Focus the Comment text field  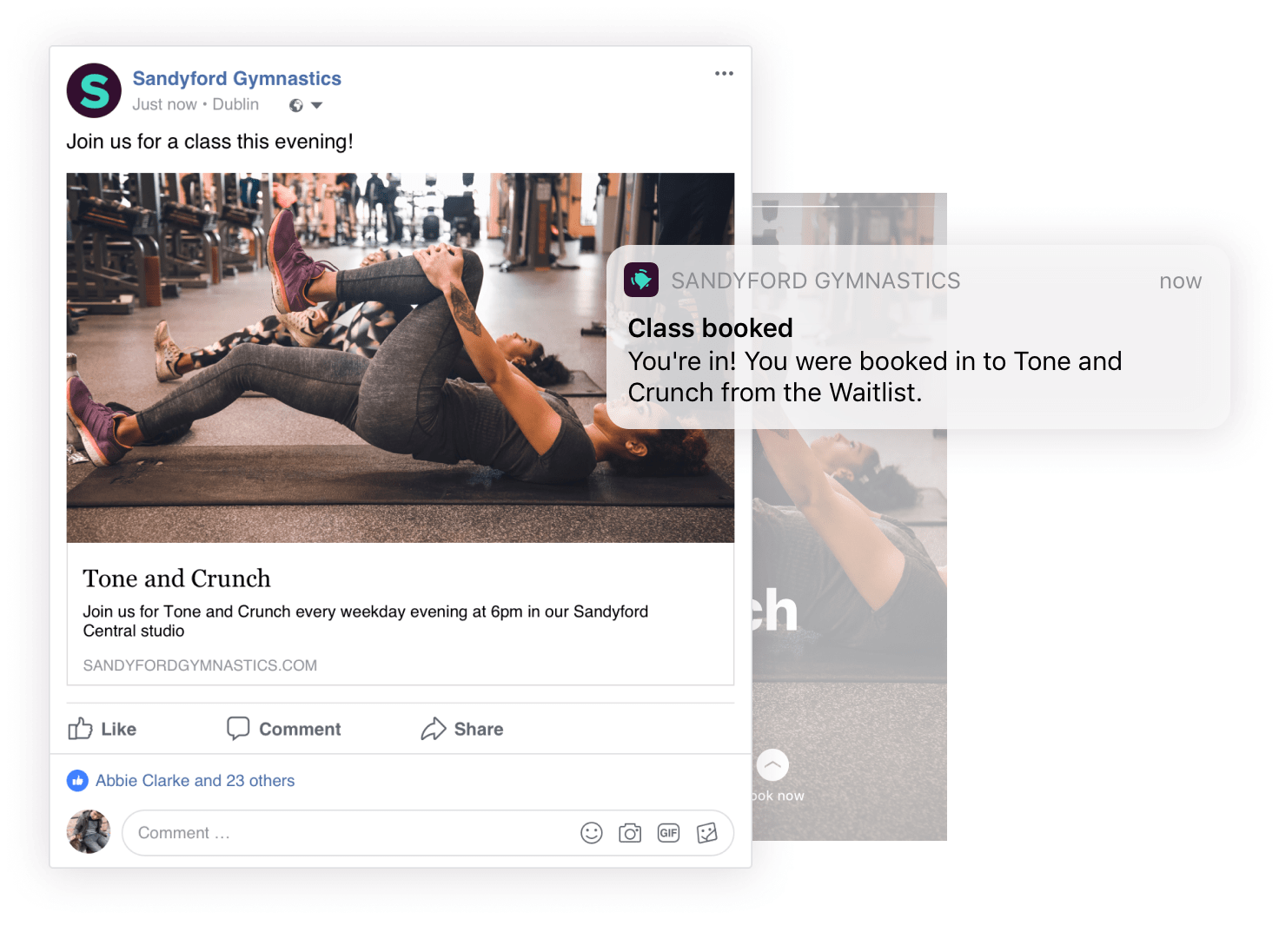[428, 833]
